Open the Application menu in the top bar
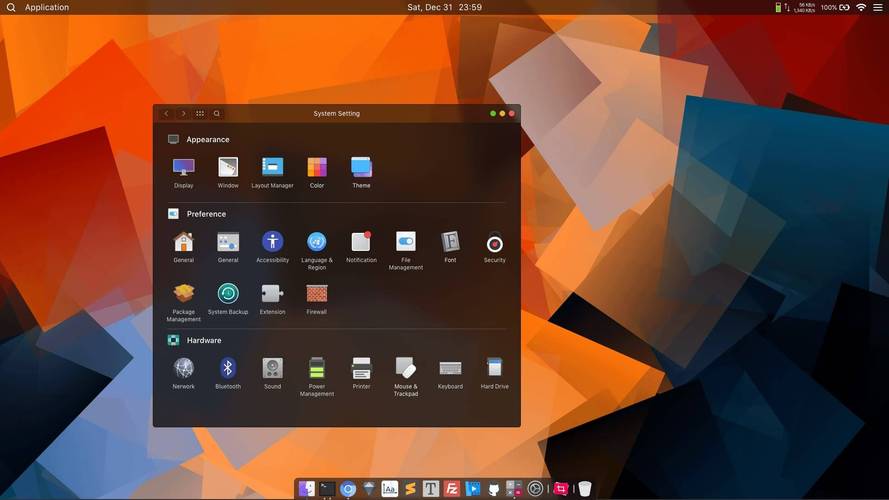This screenshot has width=889, height=500. tap(46, 7)
